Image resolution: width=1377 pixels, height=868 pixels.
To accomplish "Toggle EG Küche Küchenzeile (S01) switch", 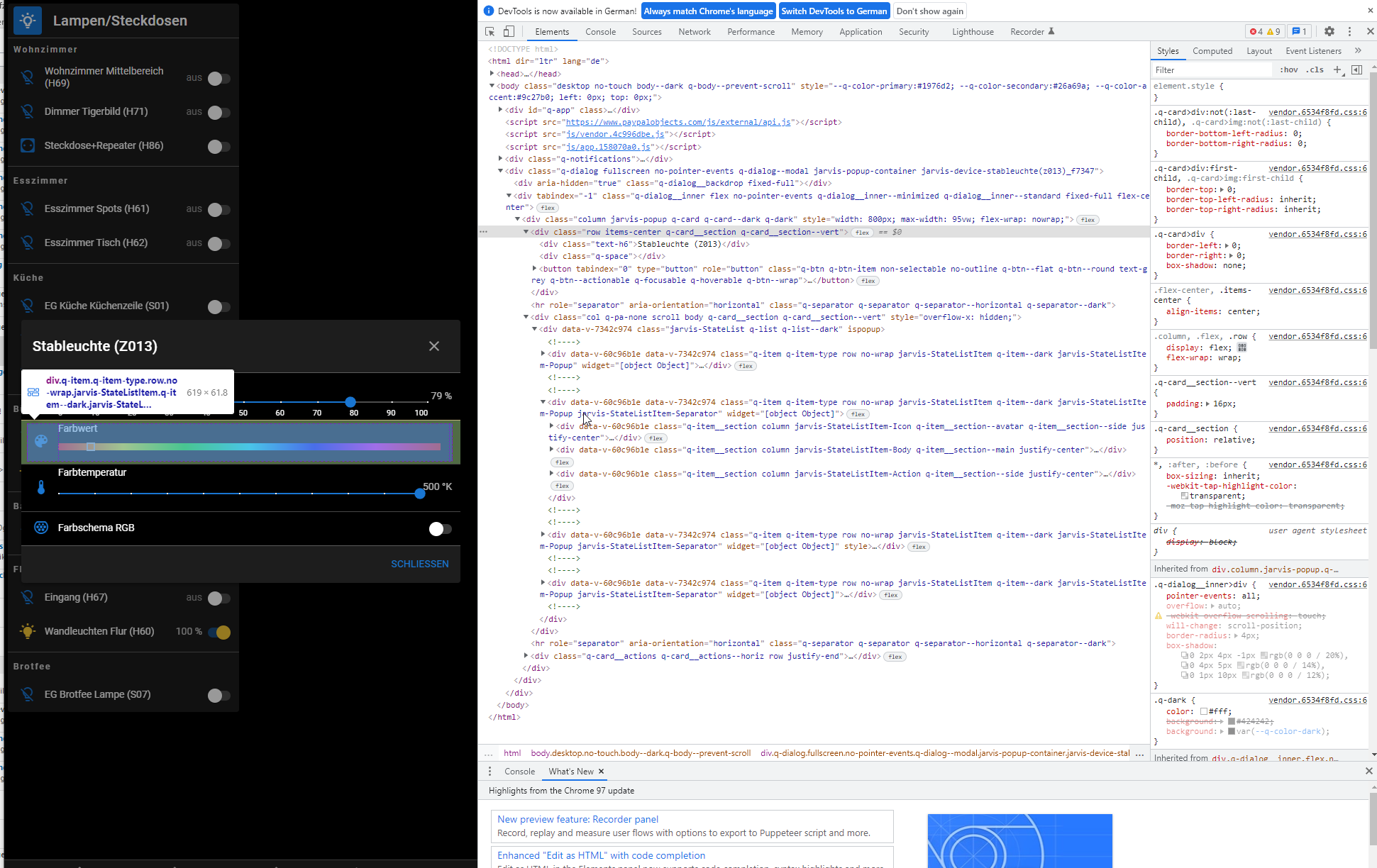I will click(219, 306).
